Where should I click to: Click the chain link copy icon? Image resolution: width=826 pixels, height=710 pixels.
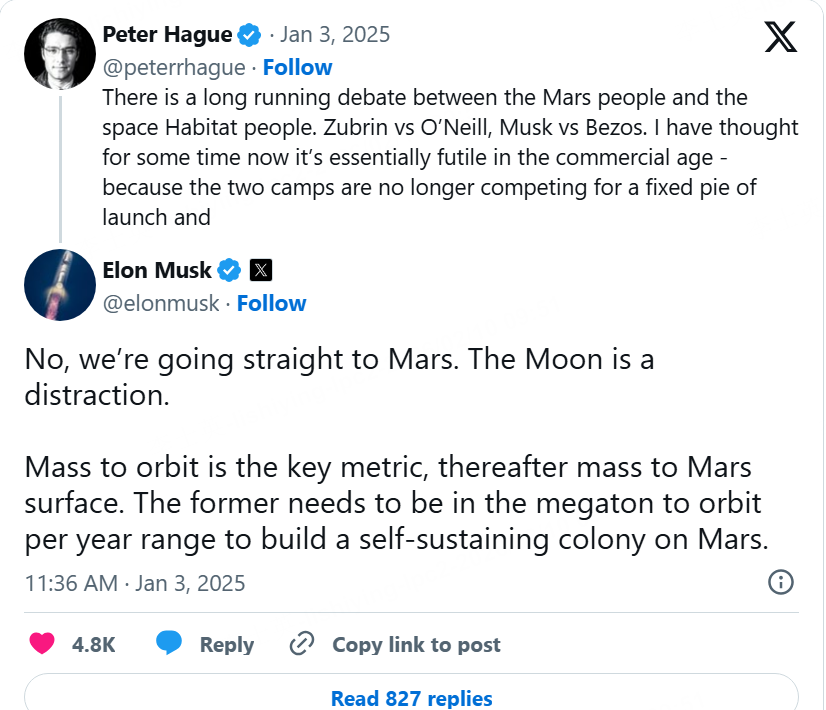(301, 644)
